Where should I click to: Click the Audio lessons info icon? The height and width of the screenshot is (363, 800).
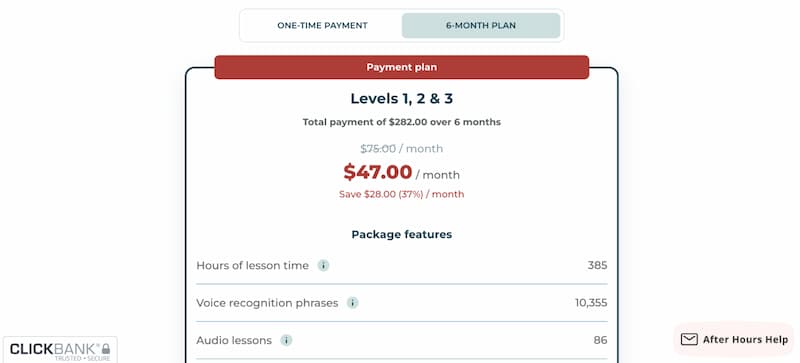[286, 340]
